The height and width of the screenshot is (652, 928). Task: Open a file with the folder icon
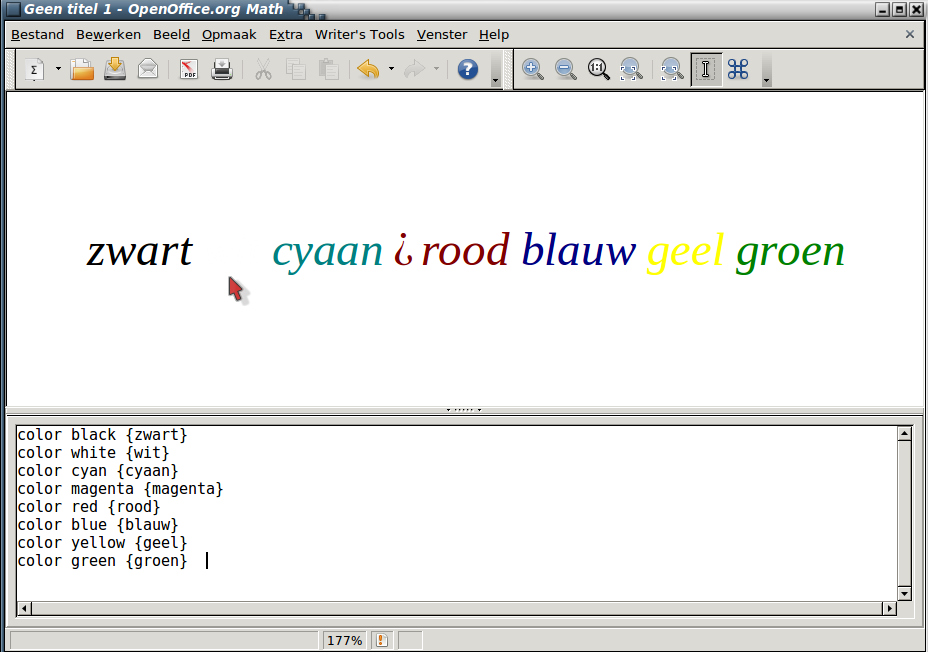point(82,69)
